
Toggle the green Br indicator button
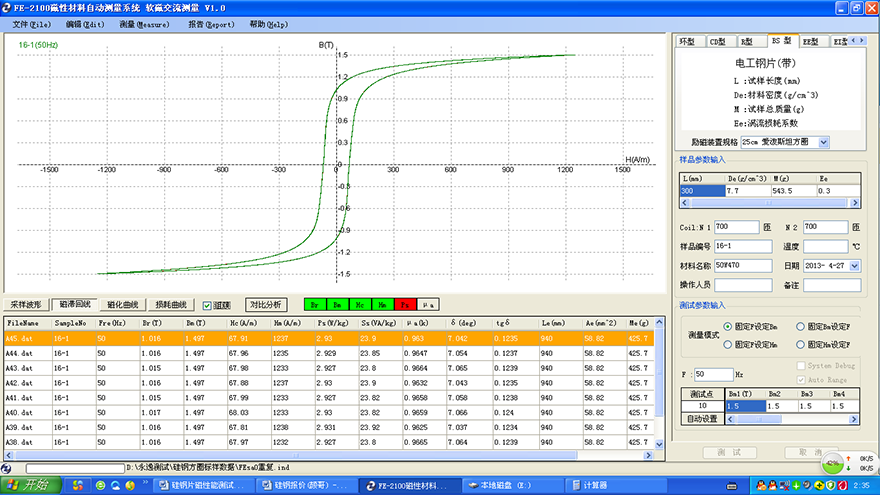315,305
